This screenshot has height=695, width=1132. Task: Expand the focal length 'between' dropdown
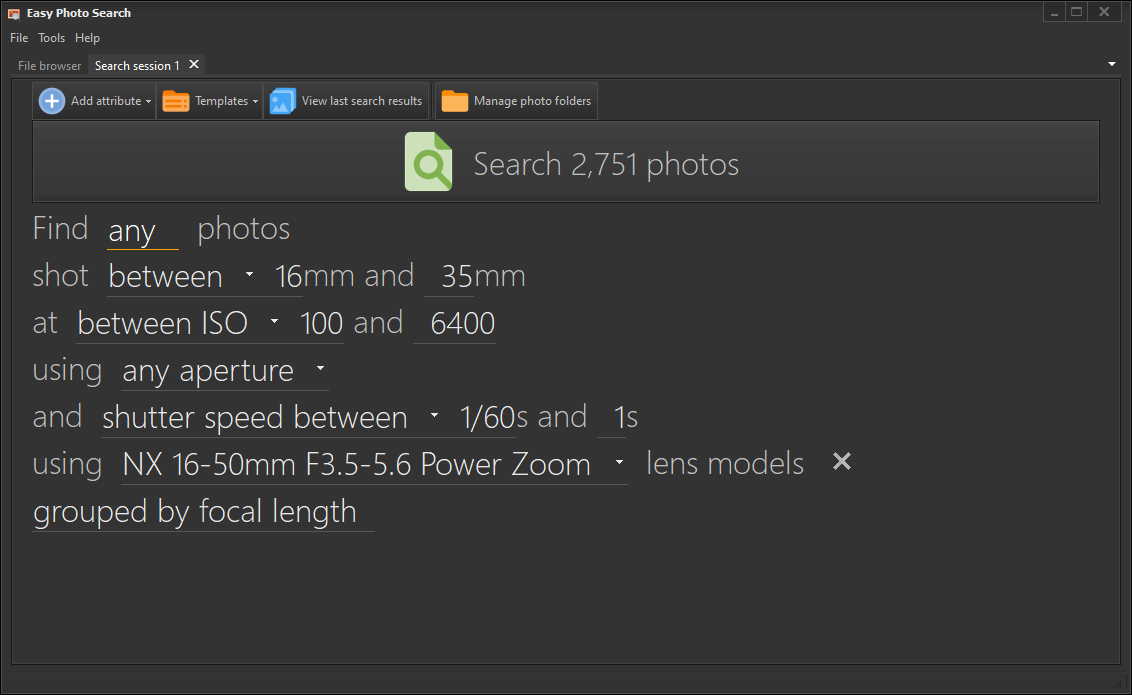click(x=249, y=276)
